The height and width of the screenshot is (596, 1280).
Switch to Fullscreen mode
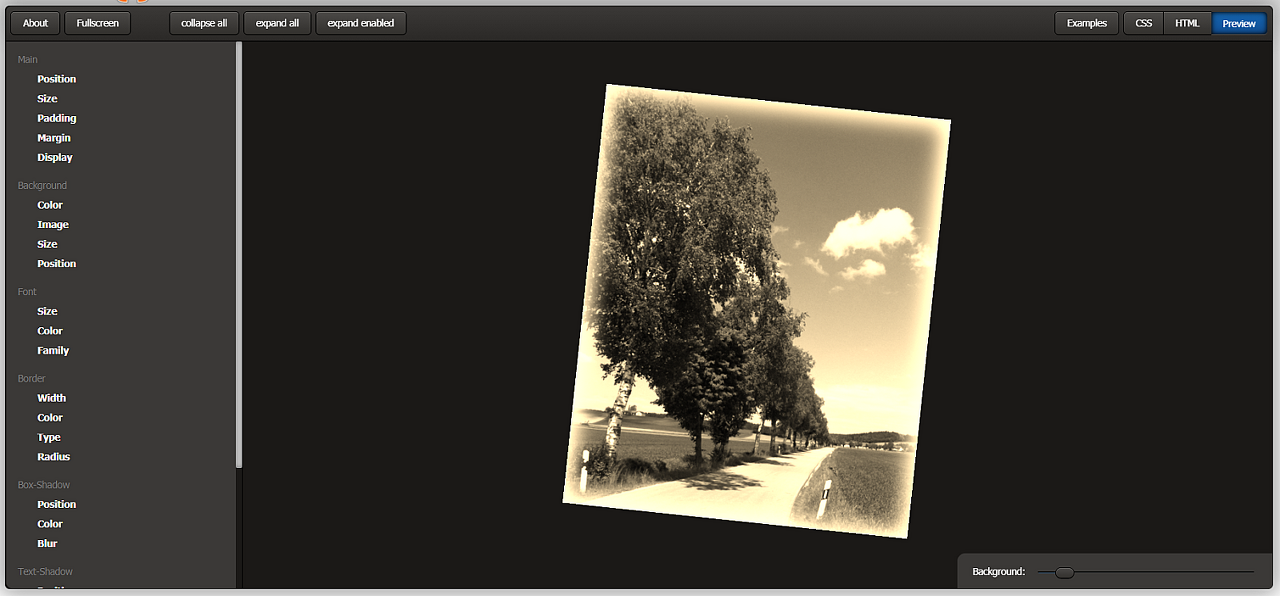pyautogui.click(x=97, y=23)
